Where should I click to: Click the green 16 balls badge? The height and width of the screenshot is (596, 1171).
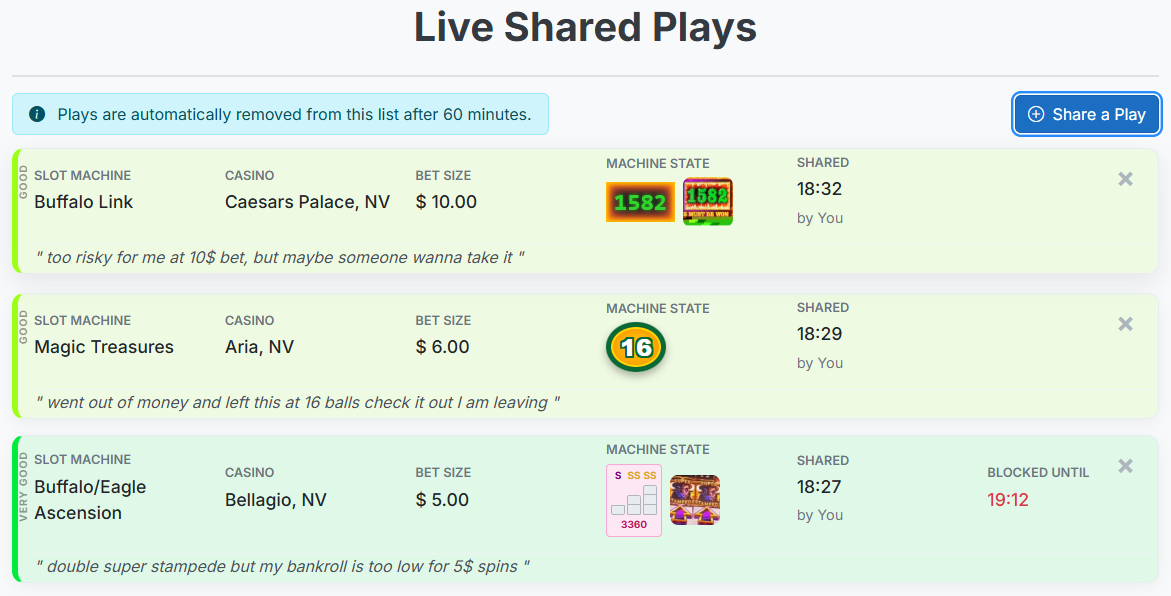tap(636, 348)
